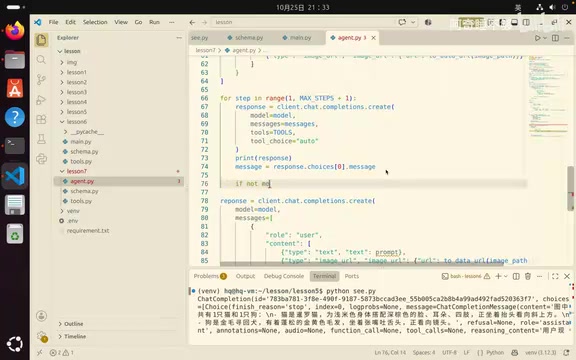This screenshot has width=576, height=360.
Task: Open the Run and Debug view
Action: pyautogui.click(x=41, y=100)
